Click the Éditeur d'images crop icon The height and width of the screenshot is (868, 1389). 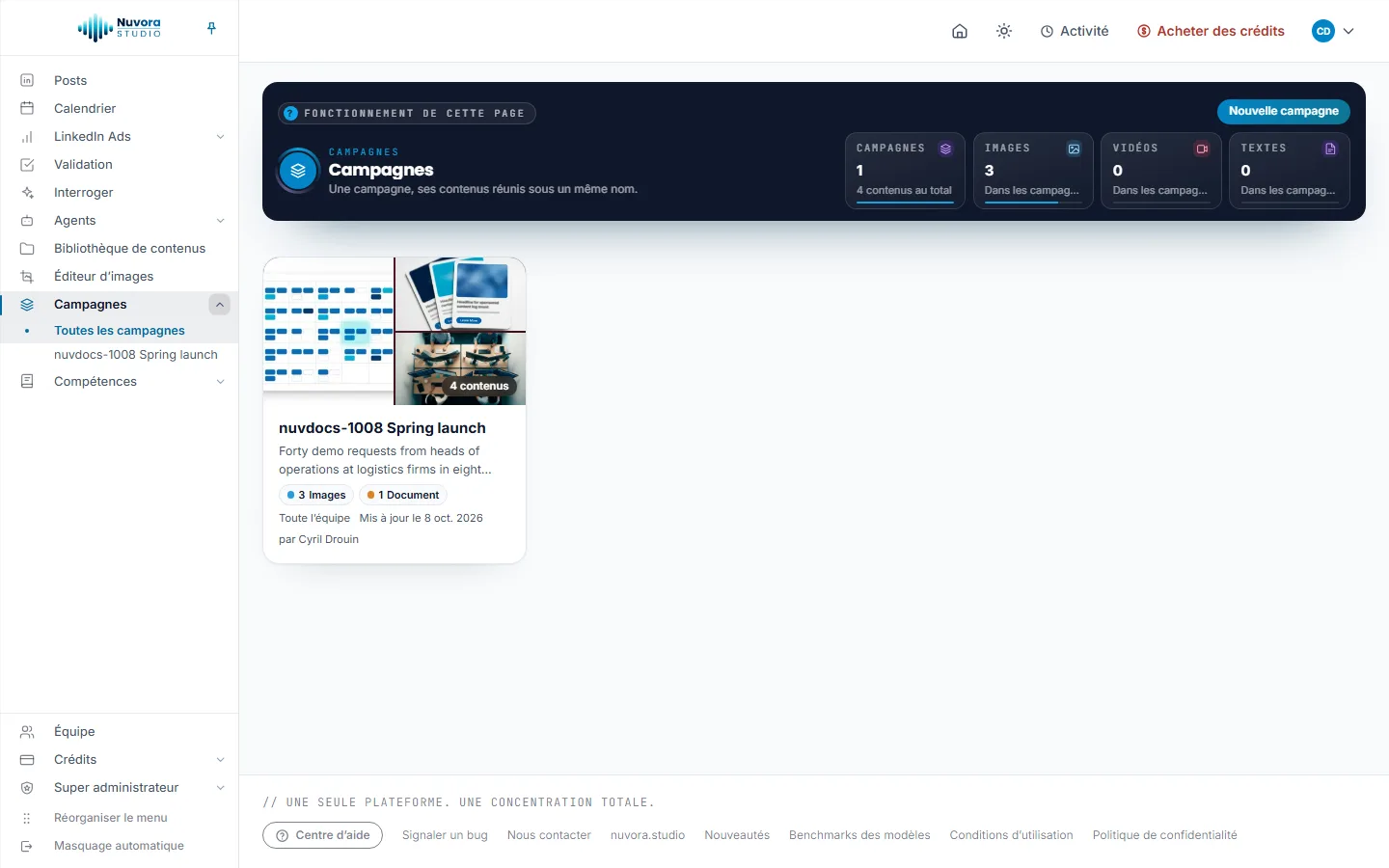click(x=27, y=276)
